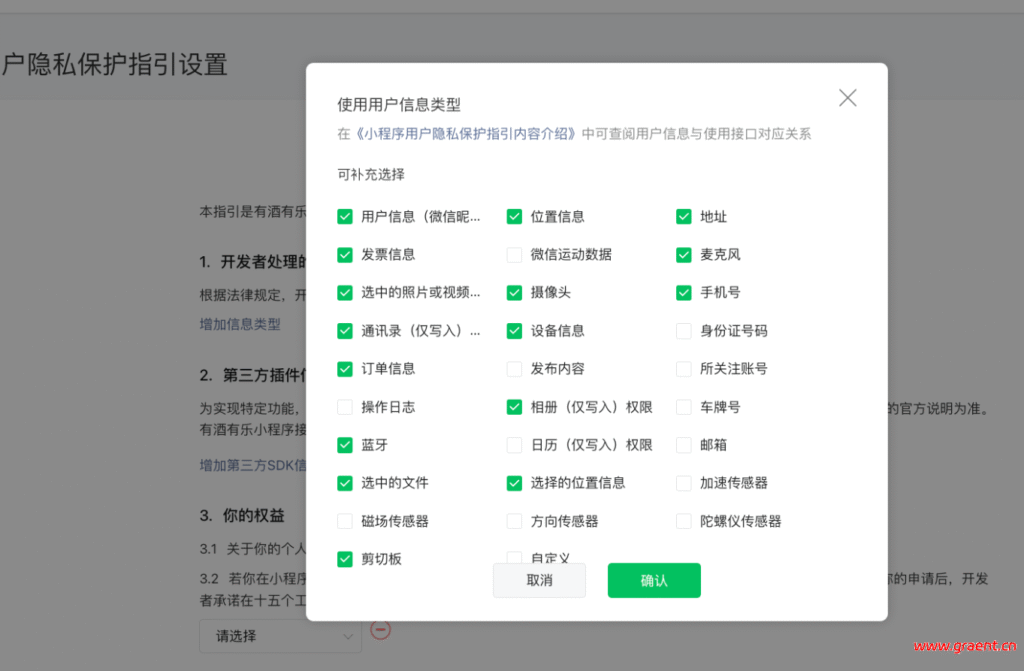The image size is (1024, 671).
Task: Check the 日历（仅写入）权限 checkbox
Action: click(x=514, y=445)
